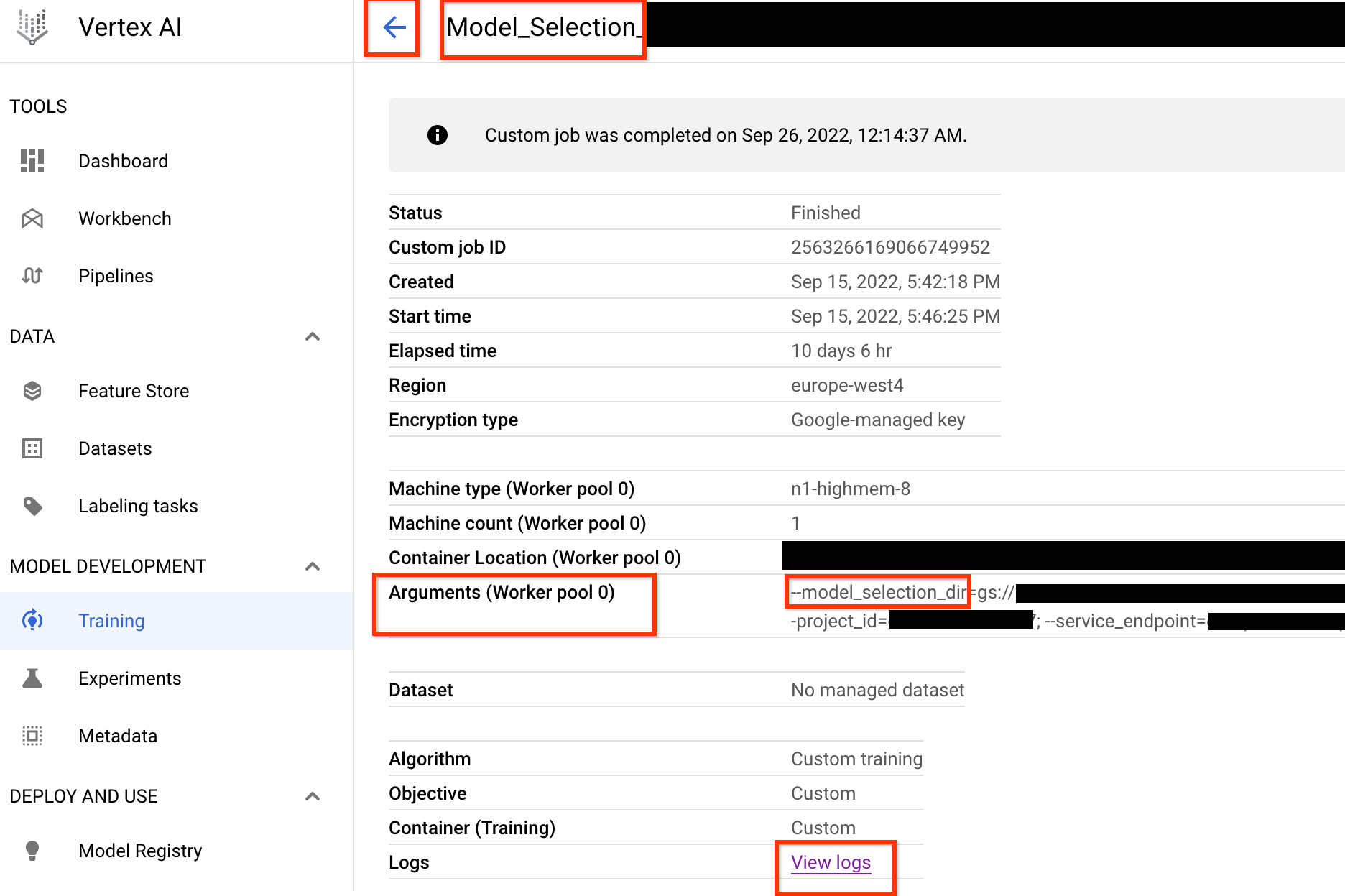The image size is (1345, 896).
Task: Open the View logs link
Action: (x=831, y=862)
